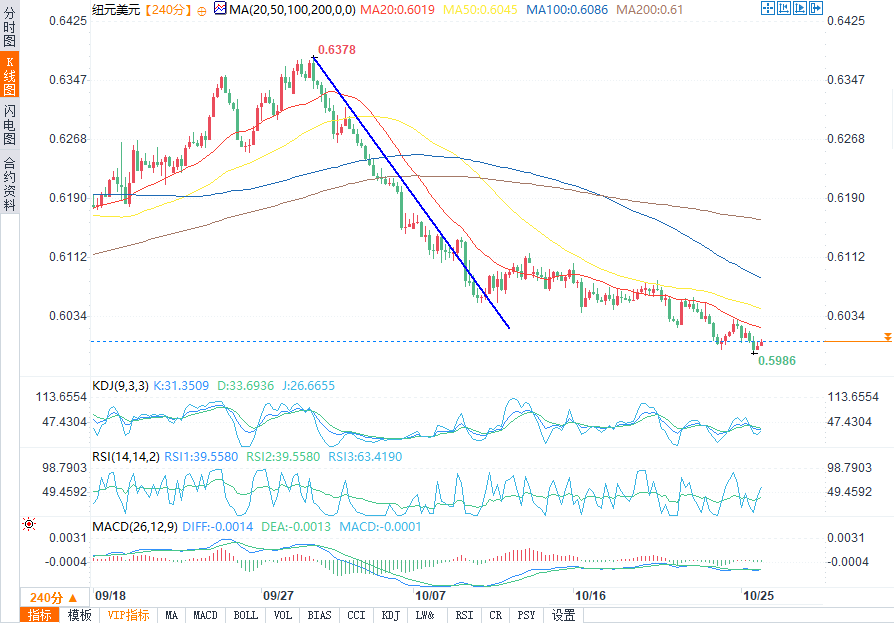Open the VIP指标 tab
Viewport: 894px width, 623px height.
(128, 615)
